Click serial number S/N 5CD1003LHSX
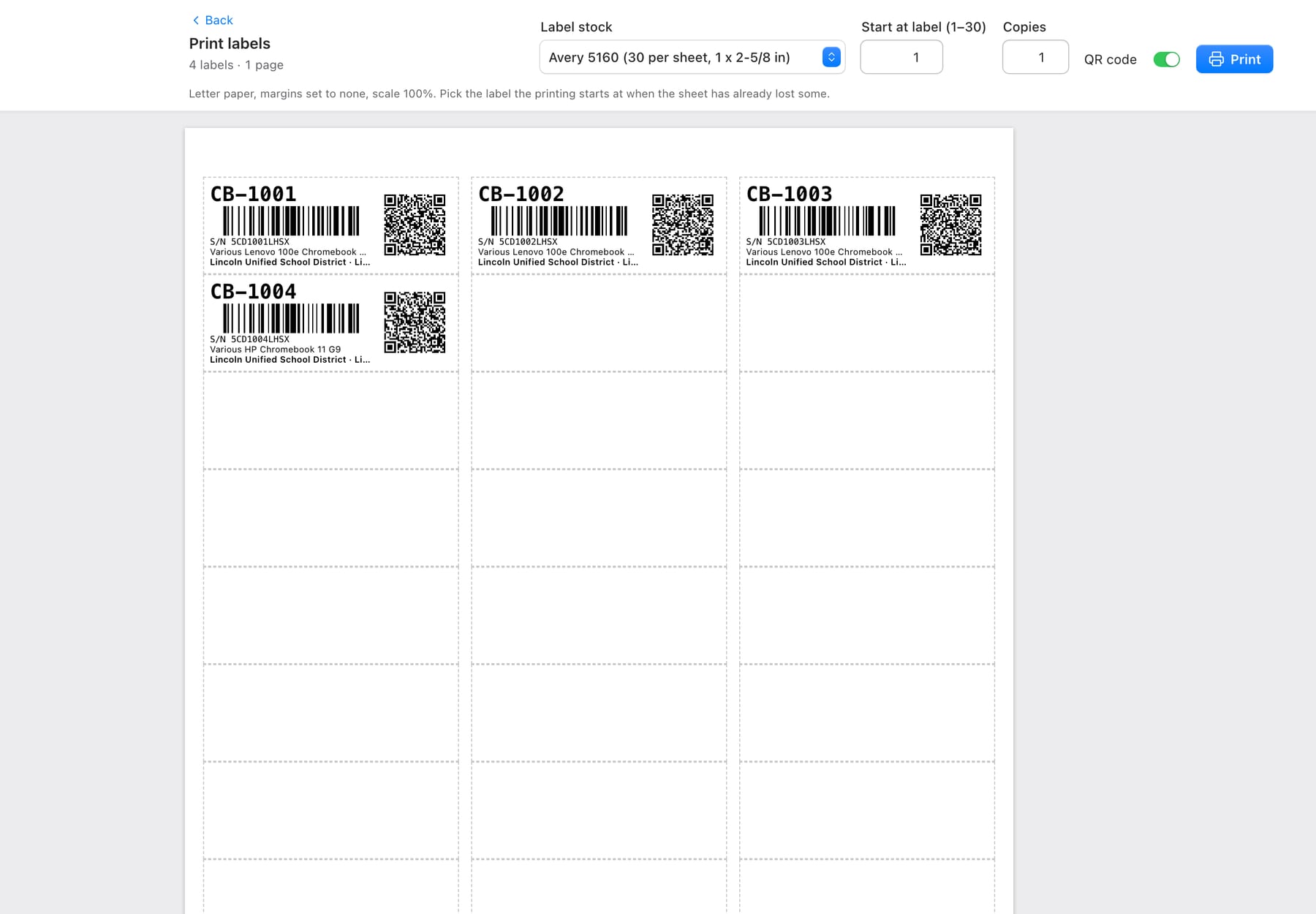The width and height of the screenshot is (1316, 914). (x=785, y=241)
